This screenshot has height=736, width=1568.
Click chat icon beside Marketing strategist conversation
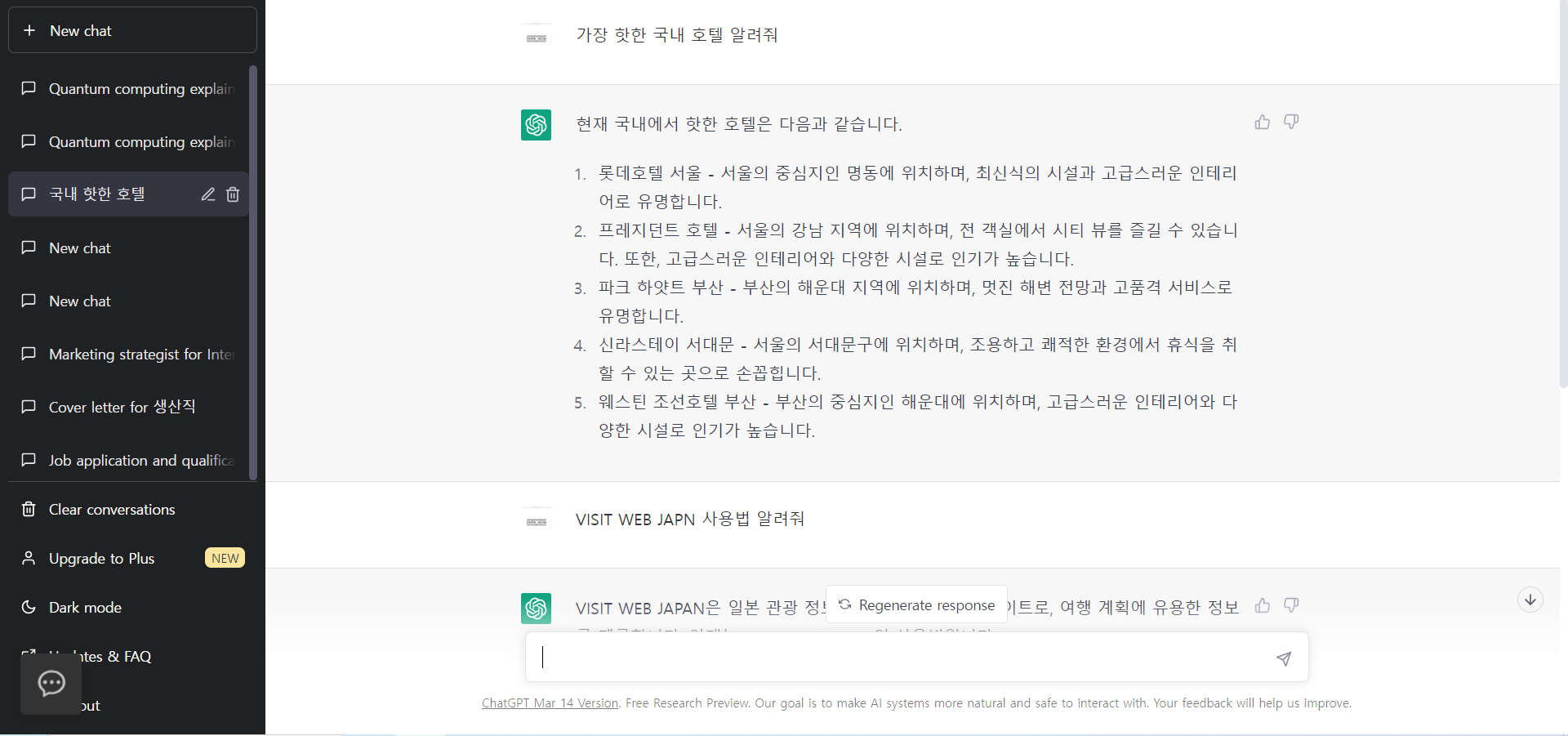click(x=29, y=354)
